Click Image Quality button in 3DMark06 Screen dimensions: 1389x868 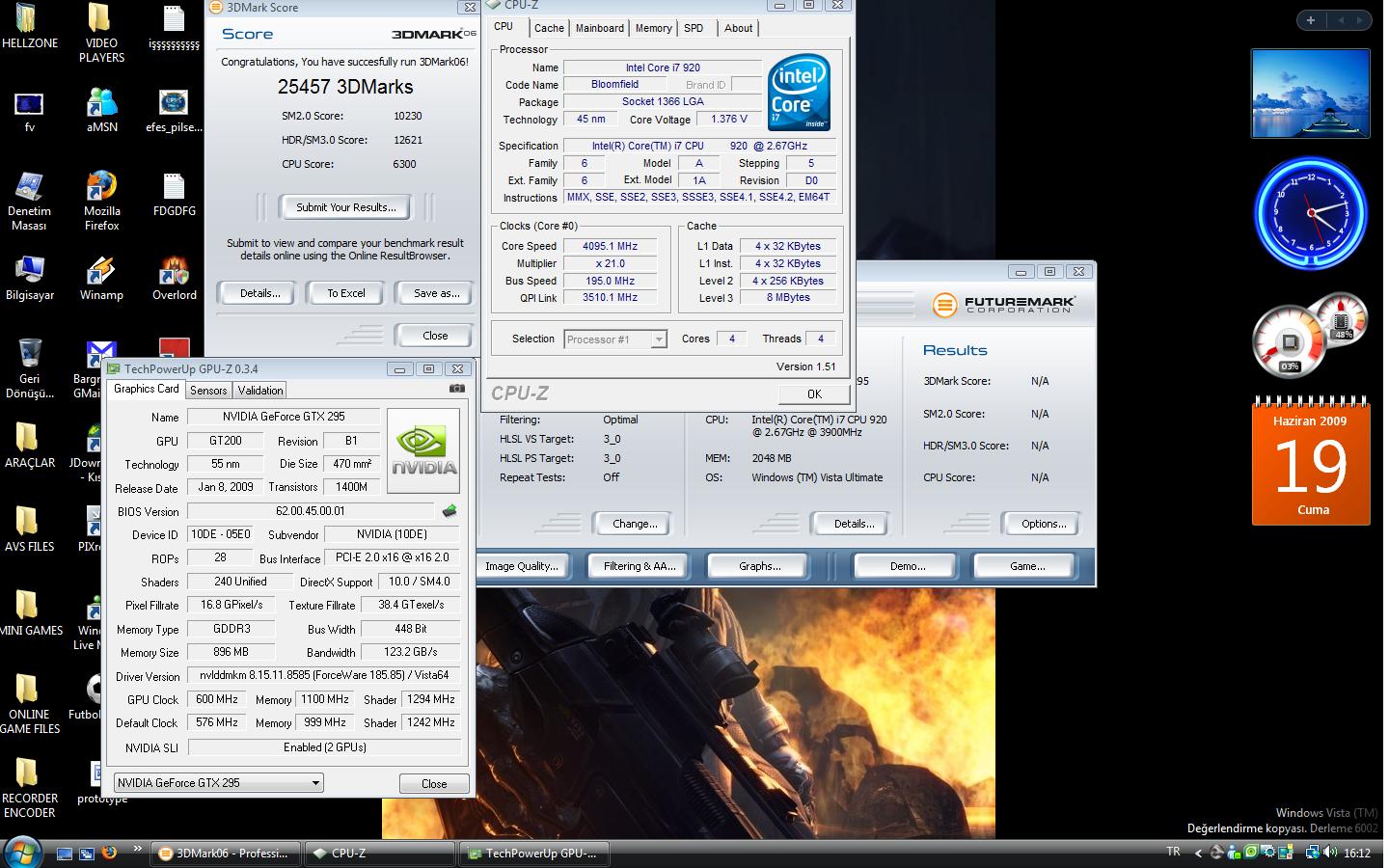click(x=522, y=566)
